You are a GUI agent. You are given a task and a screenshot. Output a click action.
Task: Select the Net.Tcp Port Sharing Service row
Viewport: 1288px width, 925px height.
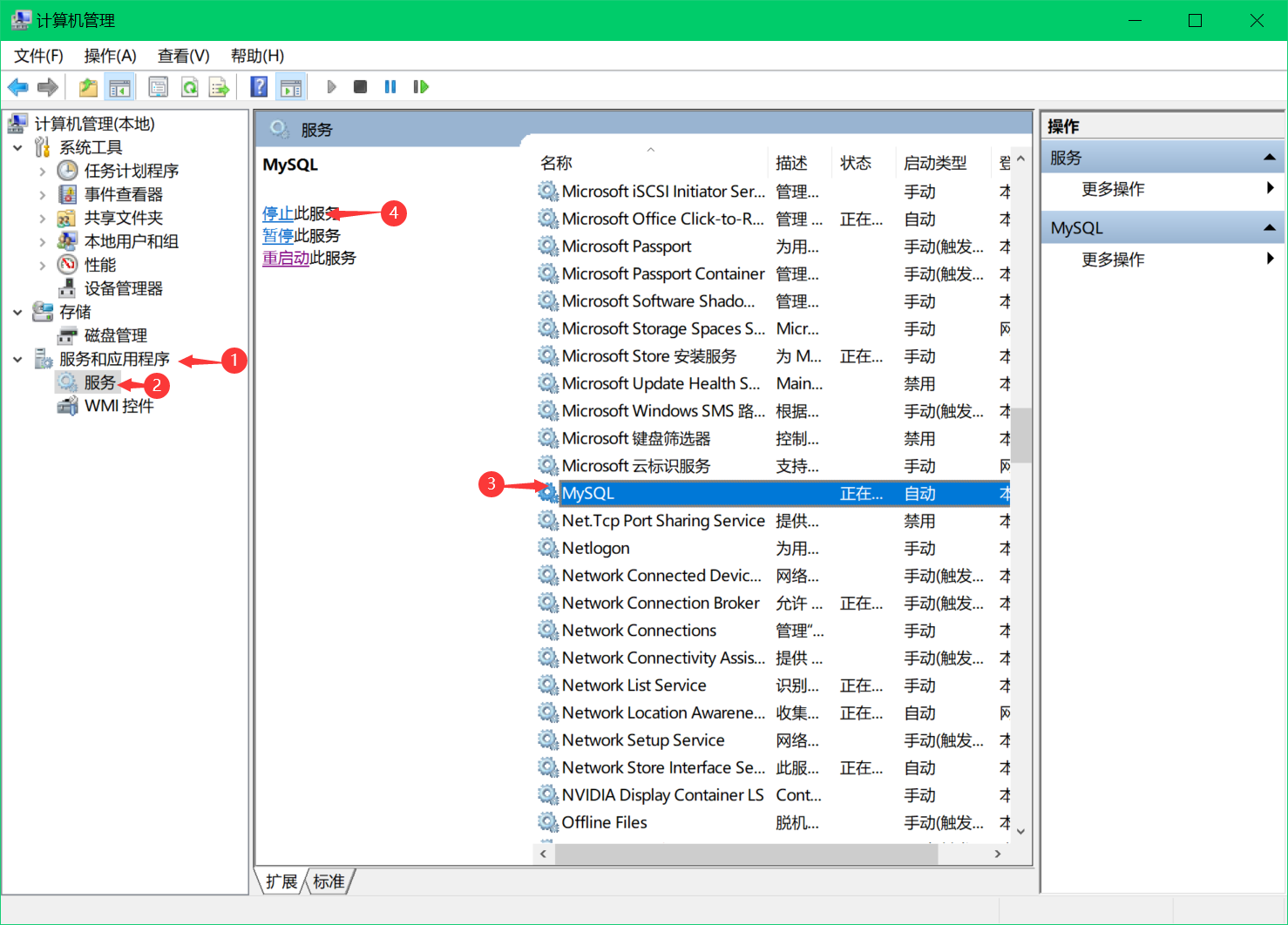pyautogui.click(x=773, y=521)
